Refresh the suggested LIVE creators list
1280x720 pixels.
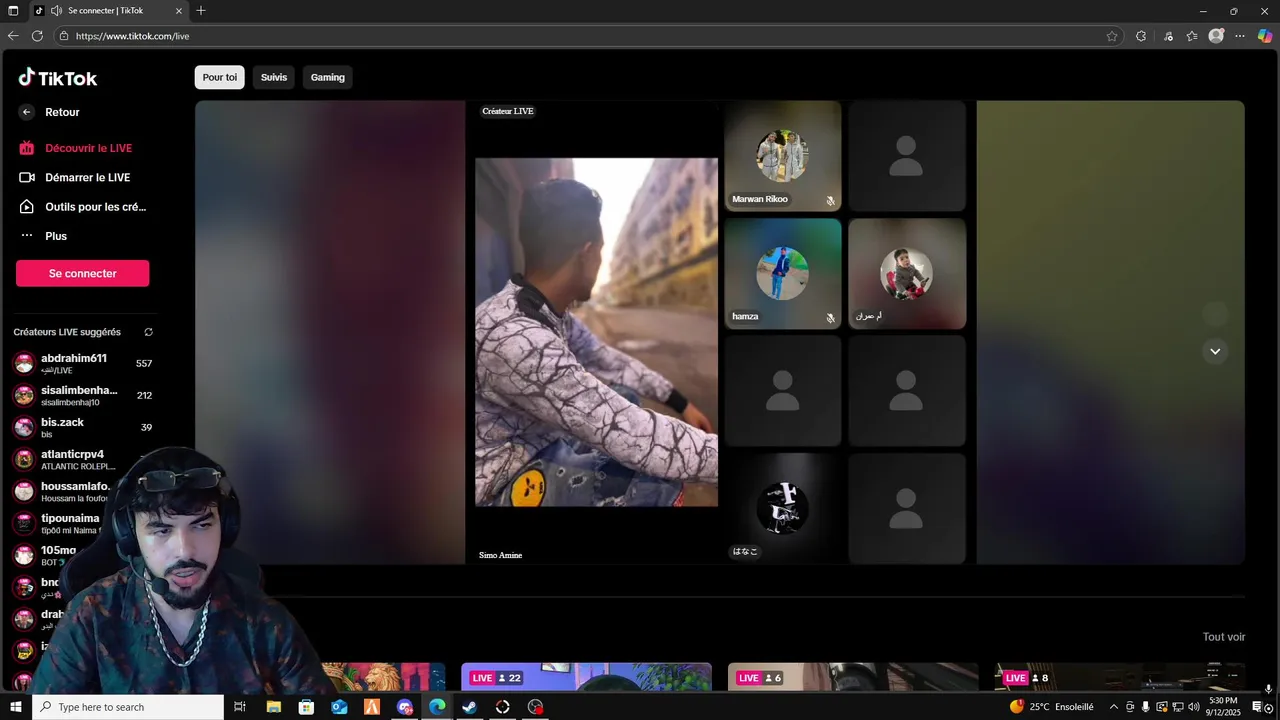148,332
